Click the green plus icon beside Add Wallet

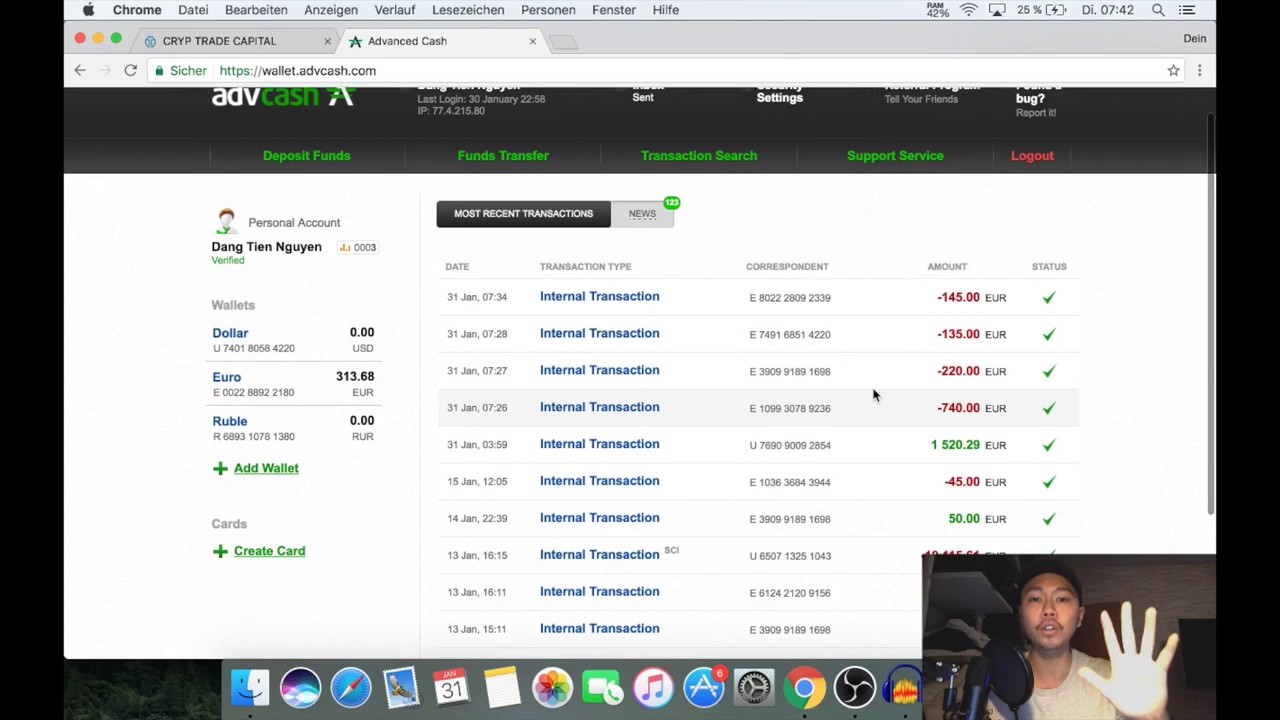point(220,468)
